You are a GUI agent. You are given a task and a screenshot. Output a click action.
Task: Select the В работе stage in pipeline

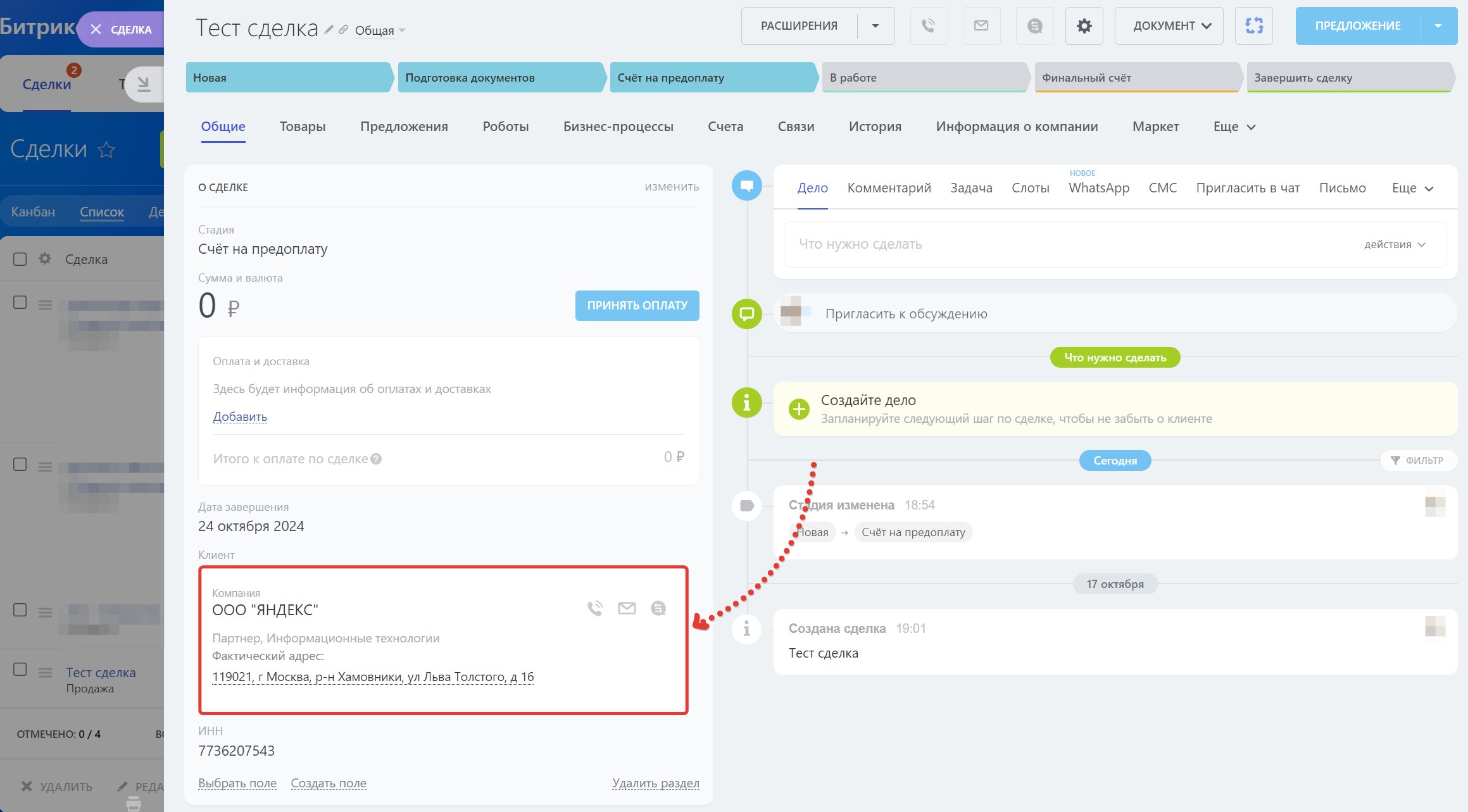923,78
